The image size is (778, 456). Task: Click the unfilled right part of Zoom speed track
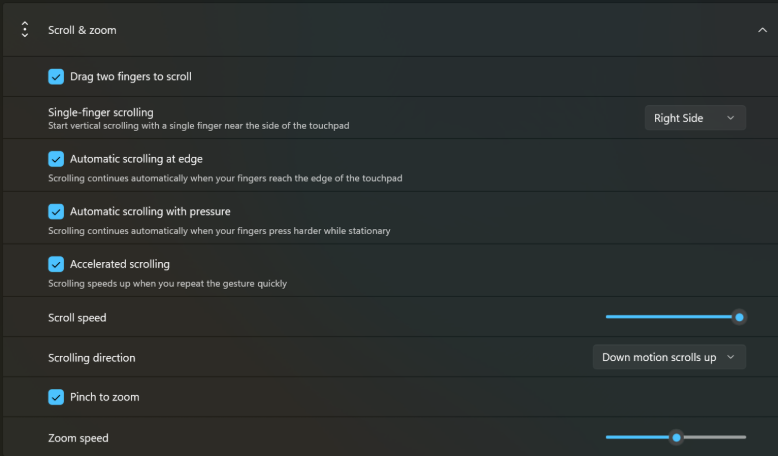click(x=714, y=438)
